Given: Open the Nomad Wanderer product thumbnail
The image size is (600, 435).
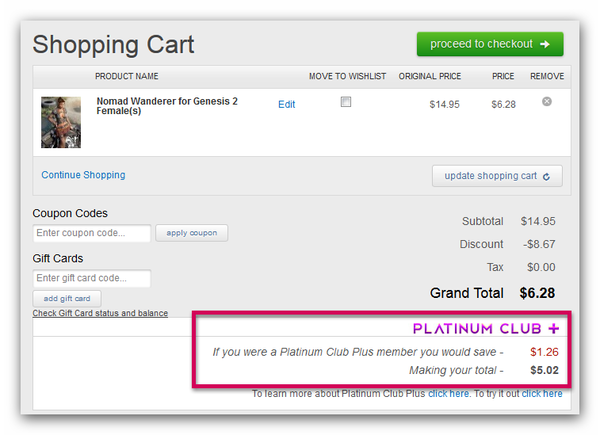Looking at the screenshot, I should (x=60, y=122).
